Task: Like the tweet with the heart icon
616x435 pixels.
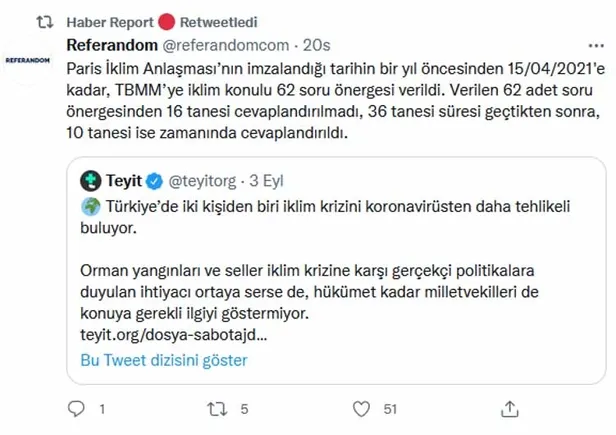Action: (363, 407)
